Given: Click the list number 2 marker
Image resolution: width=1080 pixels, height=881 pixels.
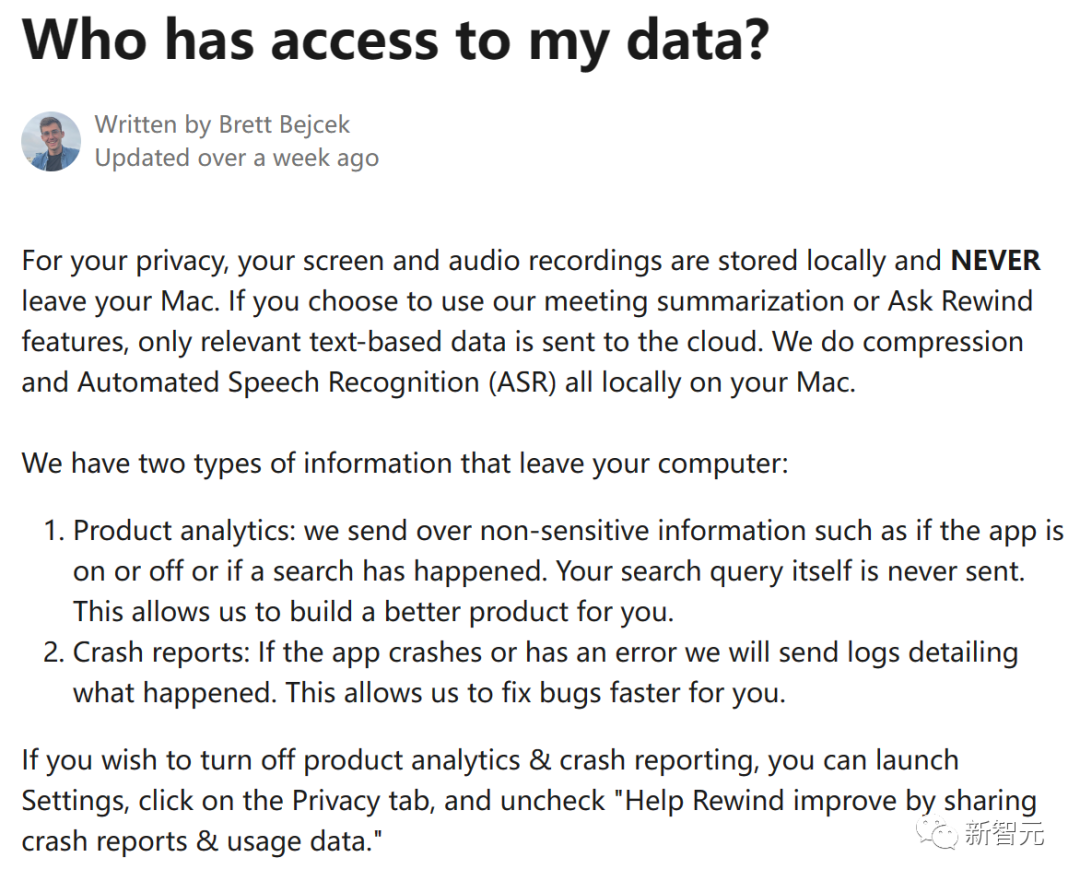Looking at the screenshot, I should tap(54, 652).
